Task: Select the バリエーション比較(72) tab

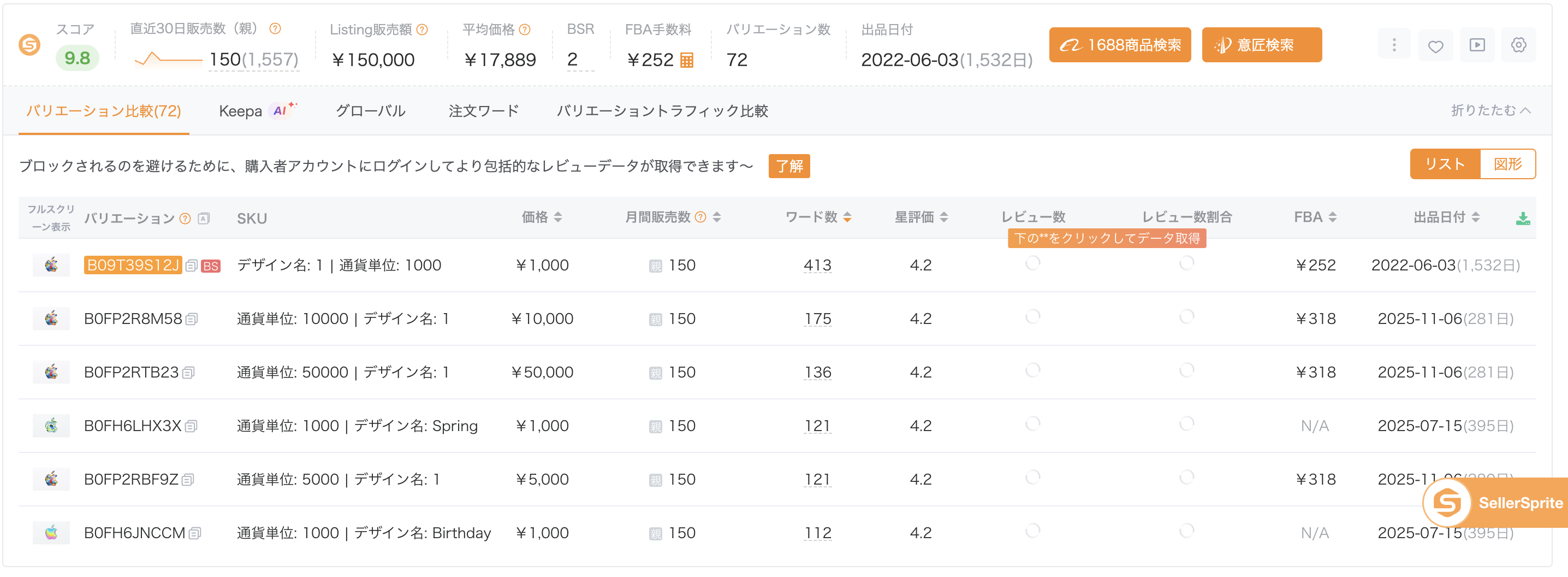Action: point(104,111)
